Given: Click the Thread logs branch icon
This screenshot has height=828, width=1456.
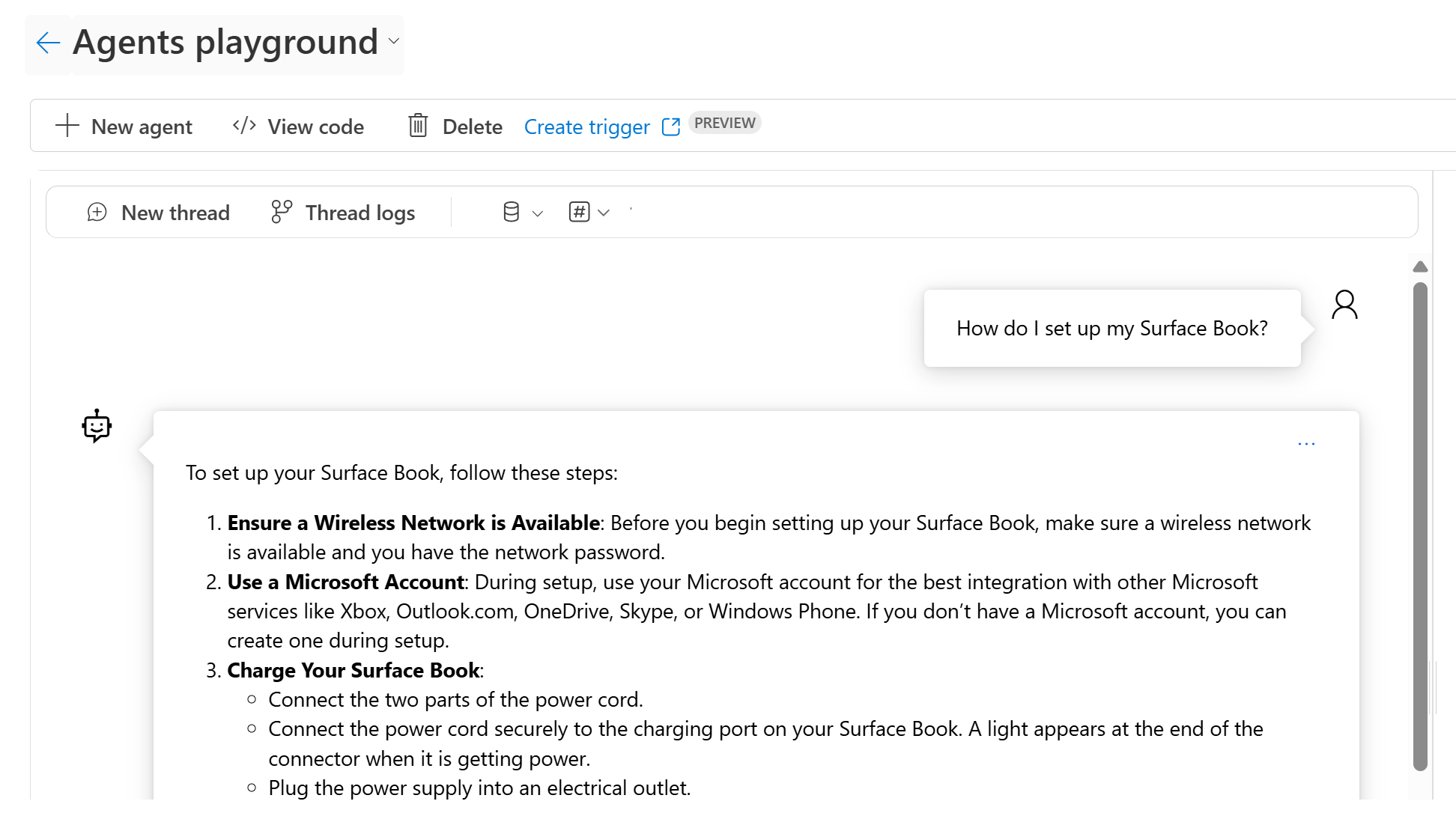Looking at the screenshot, I should 280,213.
